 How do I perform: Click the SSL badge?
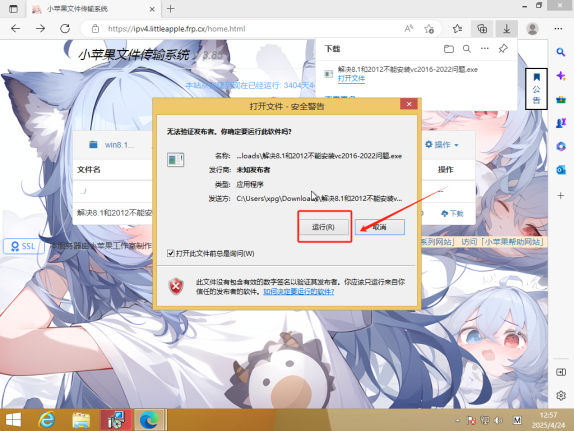point(24,246)
